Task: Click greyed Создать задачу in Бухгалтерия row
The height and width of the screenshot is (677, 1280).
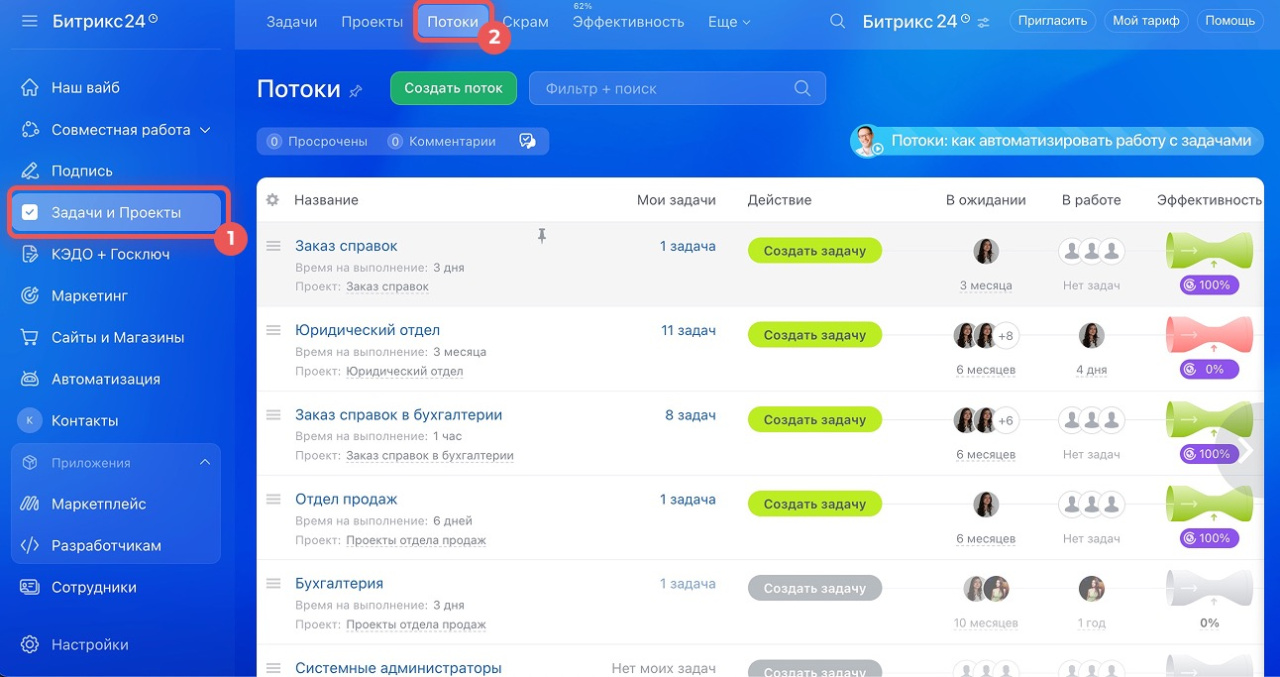Action: 815,588
